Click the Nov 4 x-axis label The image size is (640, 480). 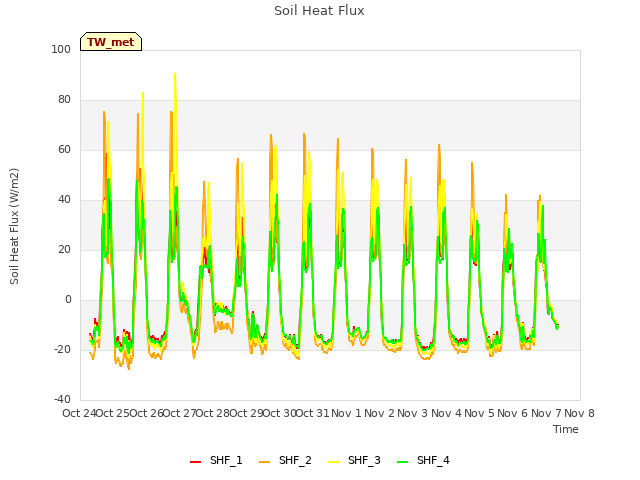click(x=446, y=413)
